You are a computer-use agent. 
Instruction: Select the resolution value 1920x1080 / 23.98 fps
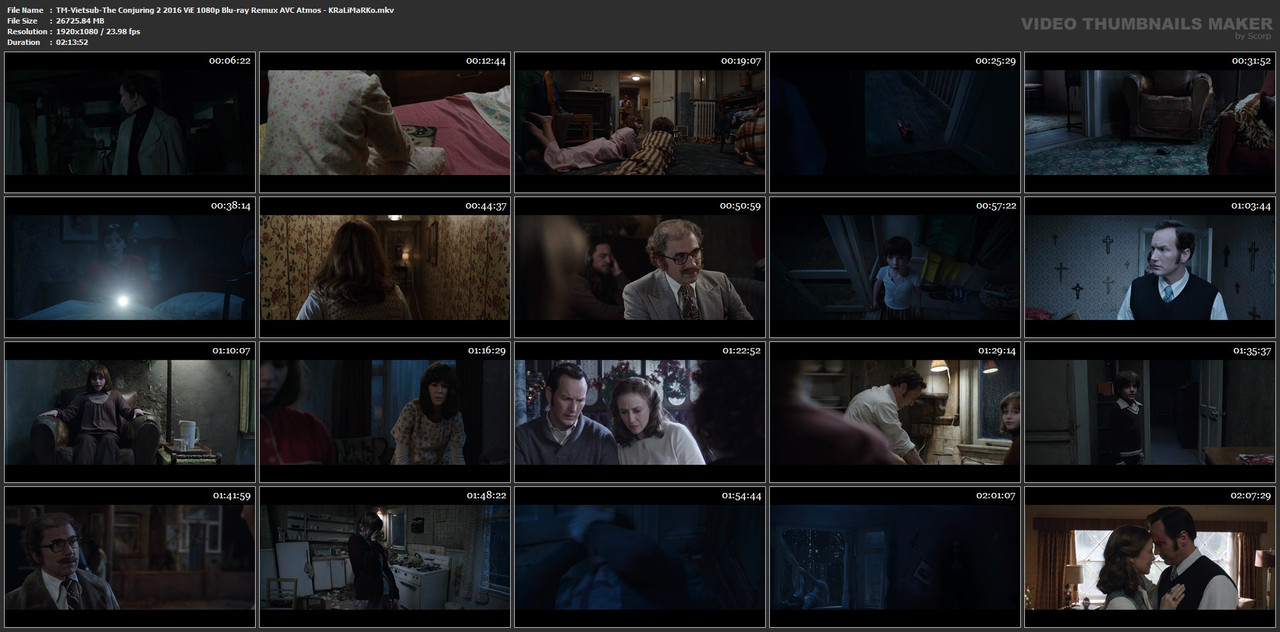pos(98,32)
